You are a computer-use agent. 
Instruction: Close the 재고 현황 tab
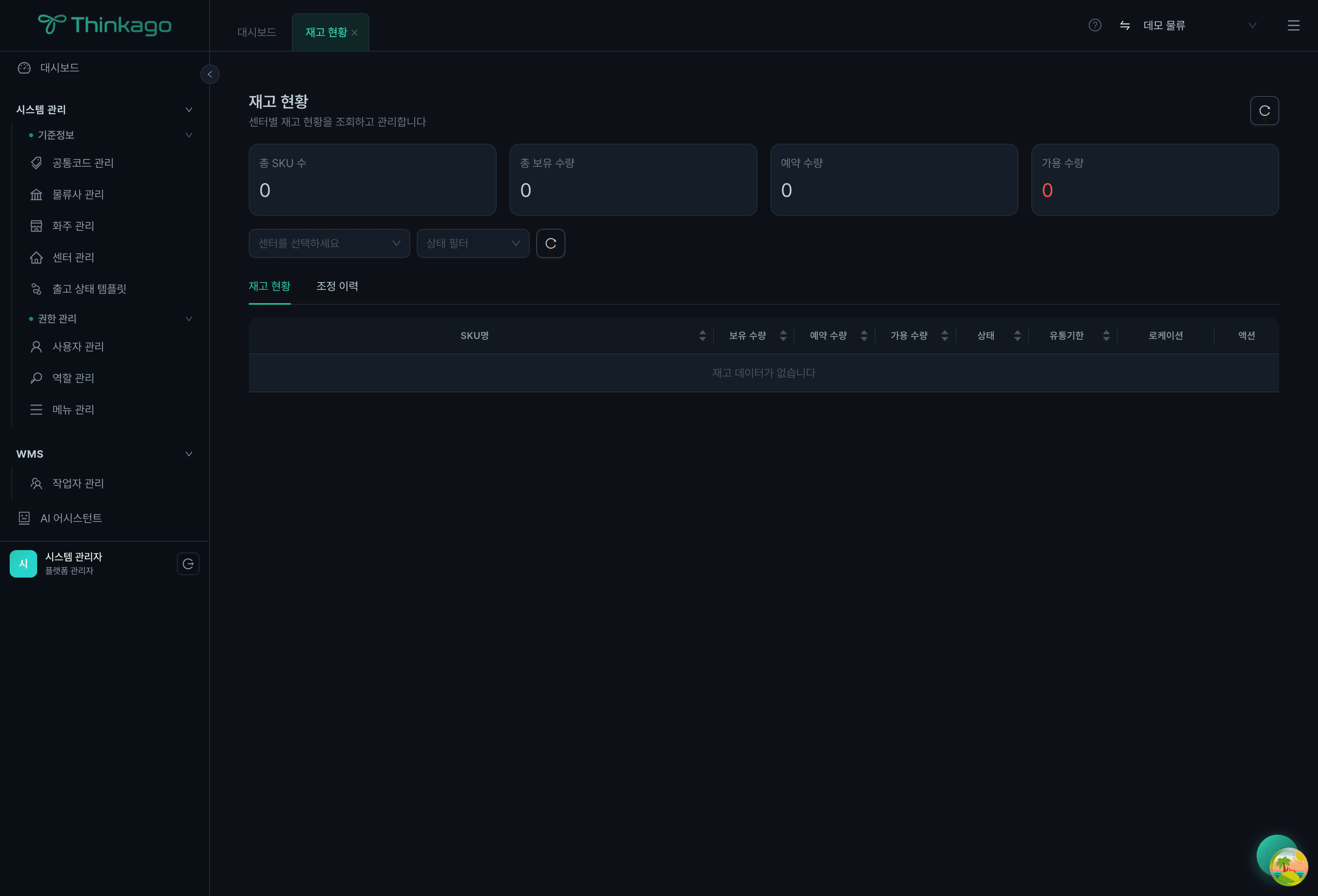355,33
